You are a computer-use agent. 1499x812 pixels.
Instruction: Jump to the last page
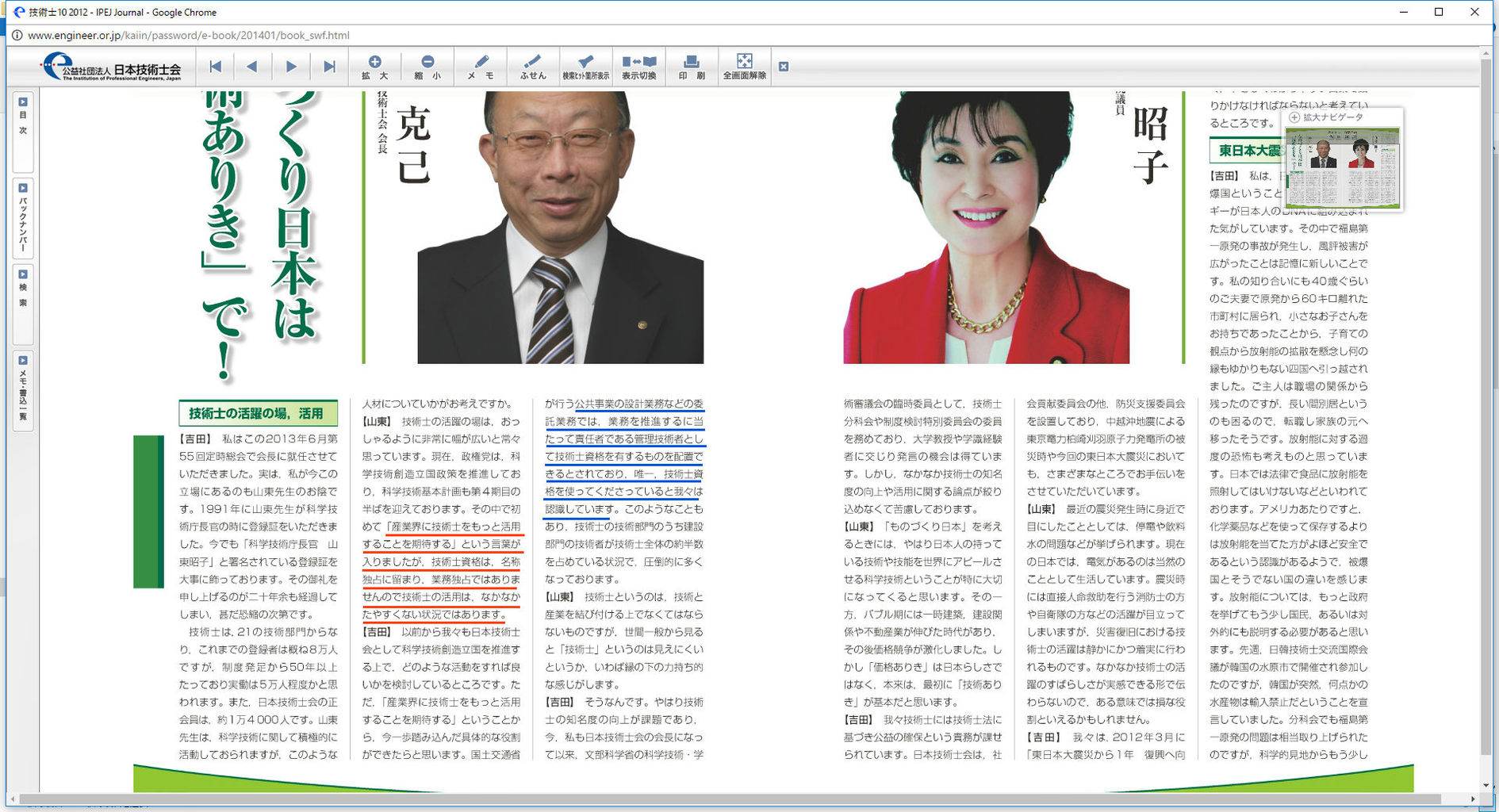tap(329, 67)
